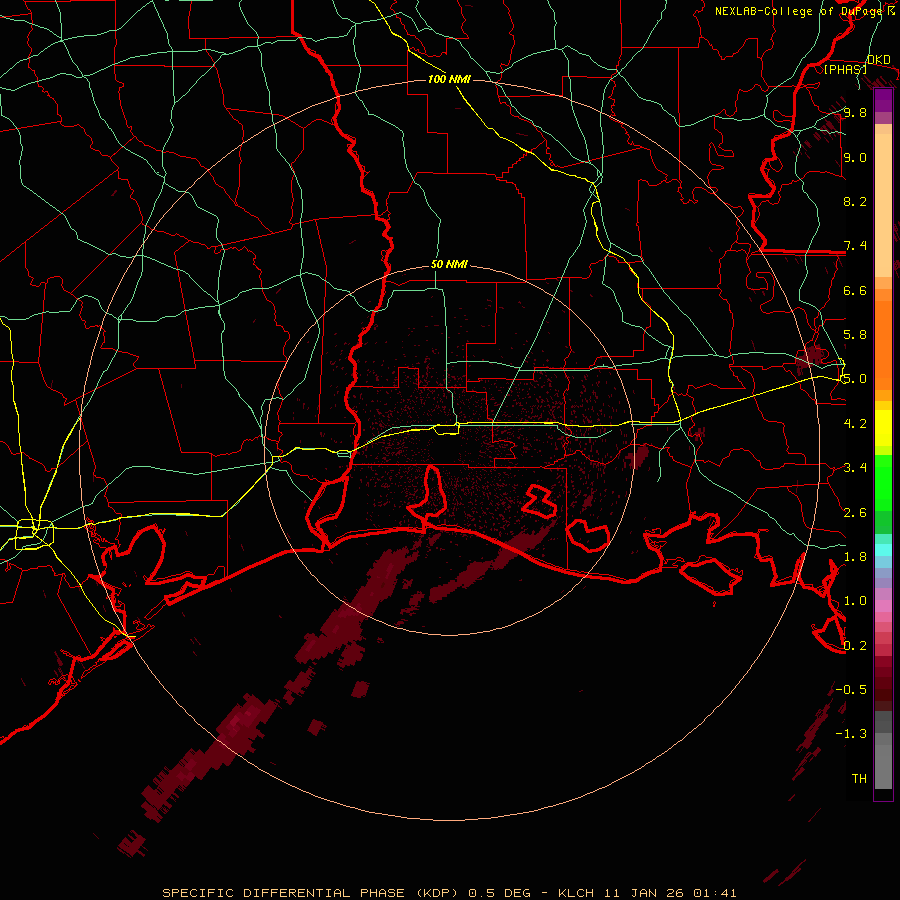
Task: Select the light peach segment of the color bar
Action: coord(883,205)
